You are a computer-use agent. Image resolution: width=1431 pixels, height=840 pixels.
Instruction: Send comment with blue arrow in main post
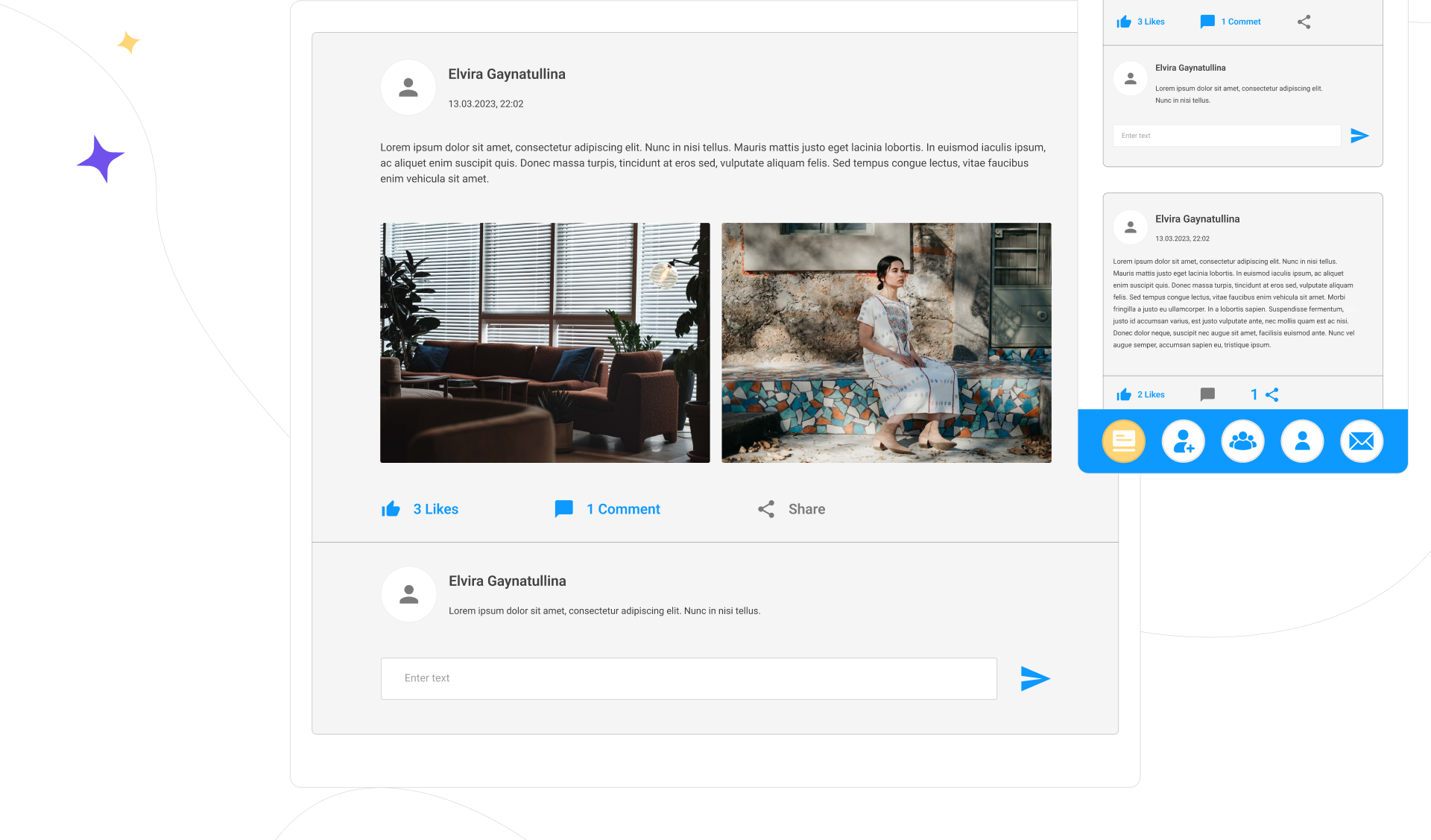click(1034, 678)
